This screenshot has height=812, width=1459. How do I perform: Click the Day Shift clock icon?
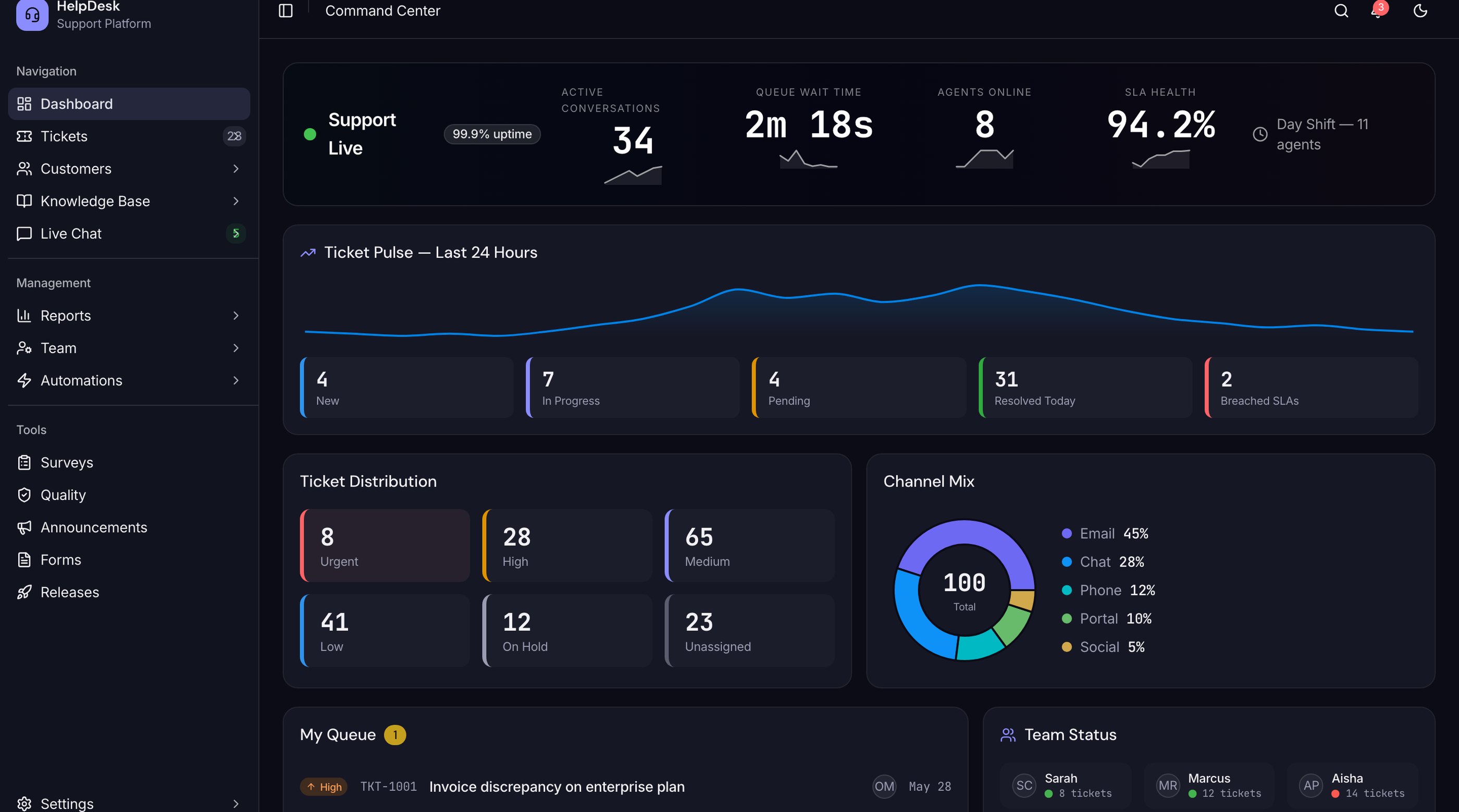(x=1259, y=134)
